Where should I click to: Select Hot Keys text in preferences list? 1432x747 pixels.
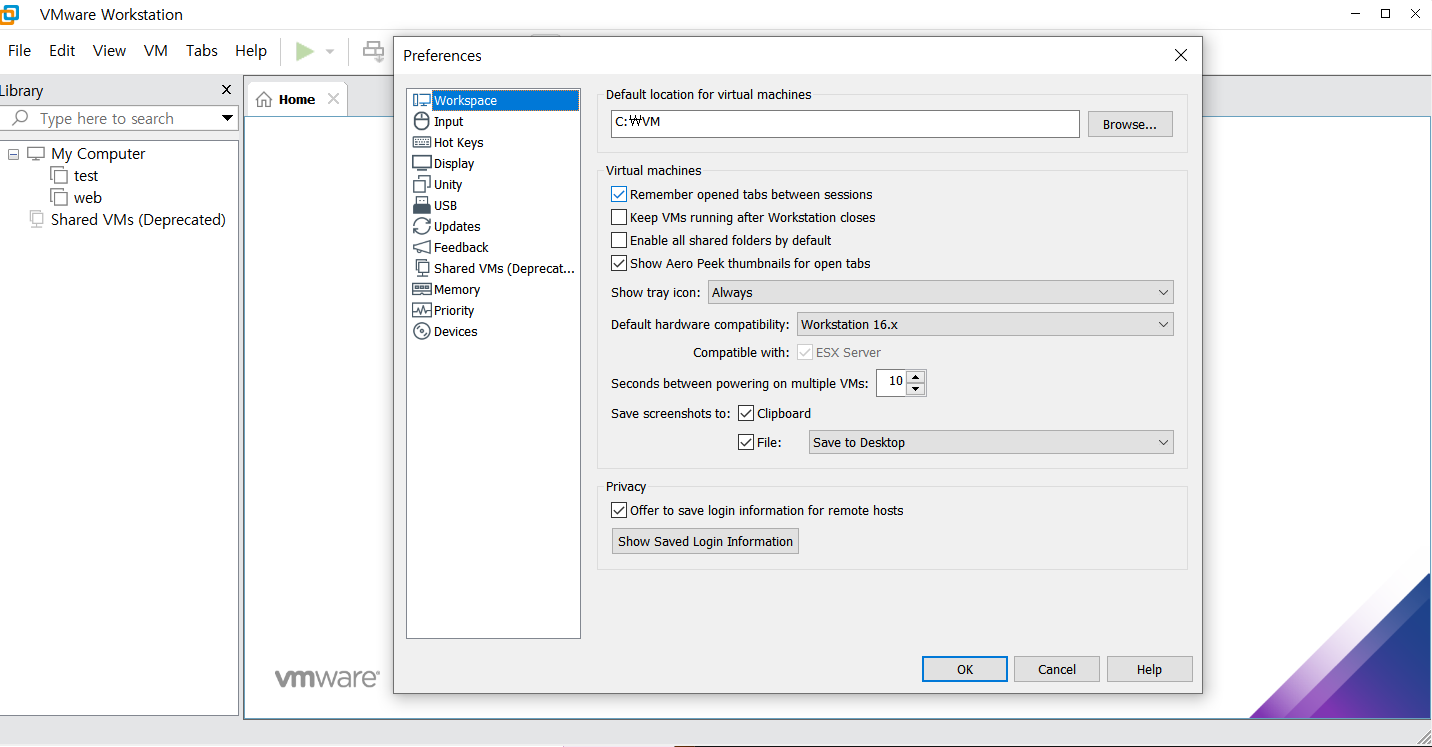tap(459, 142)
